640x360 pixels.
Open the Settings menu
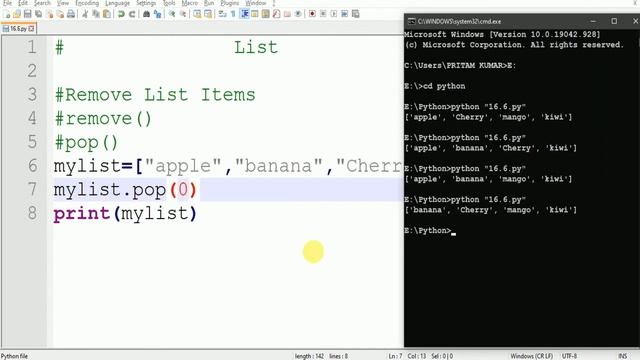pyautogui.click(x=146, y=3)
